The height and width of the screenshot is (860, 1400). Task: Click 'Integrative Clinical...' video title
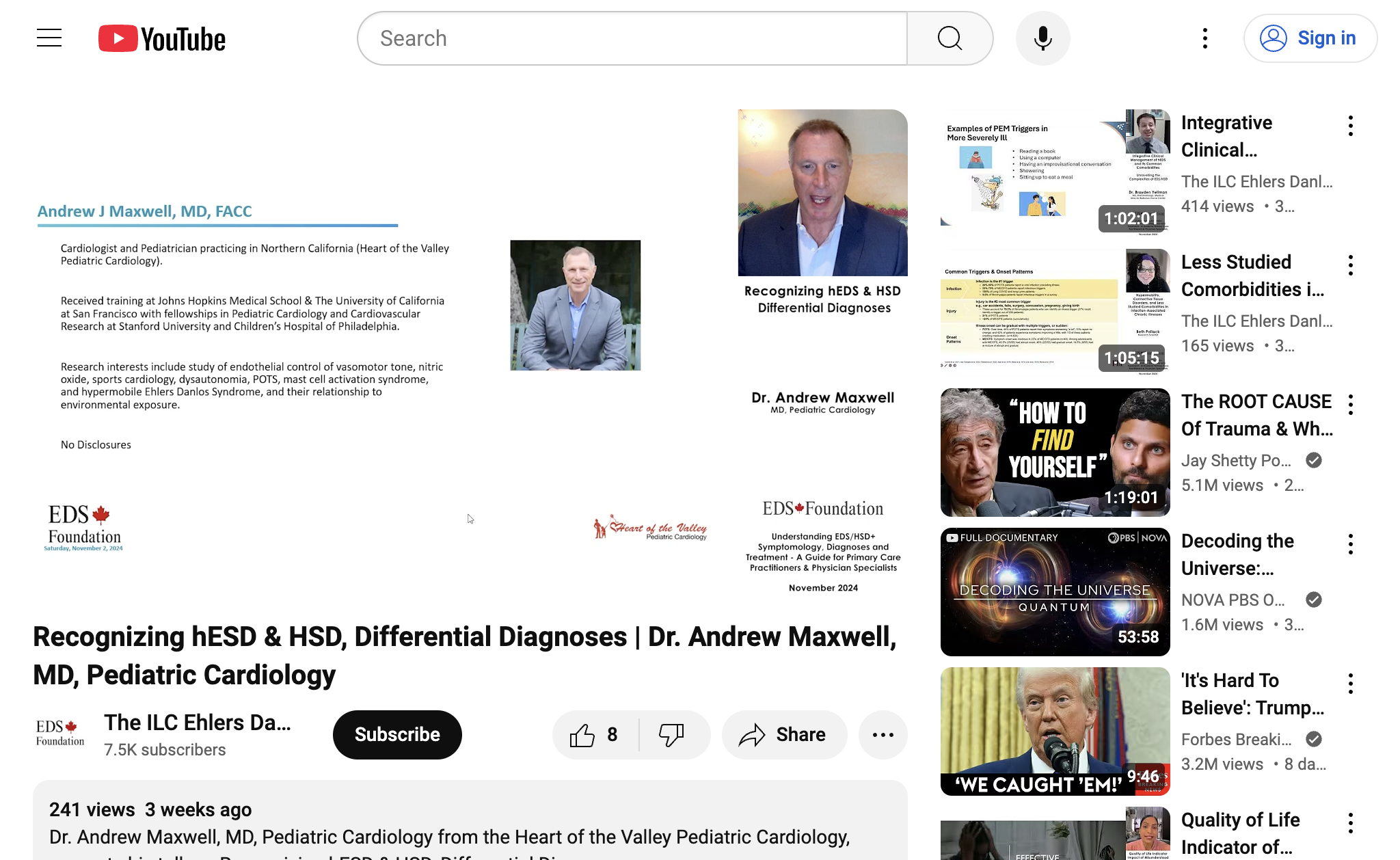point(1226,136)
